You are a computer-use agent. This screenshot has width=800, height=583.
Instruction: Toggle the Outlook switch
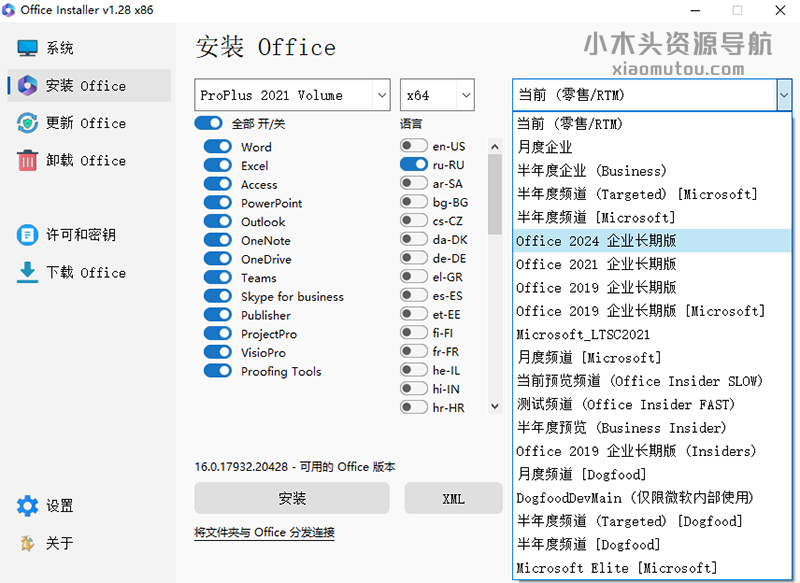pos(218,221)
